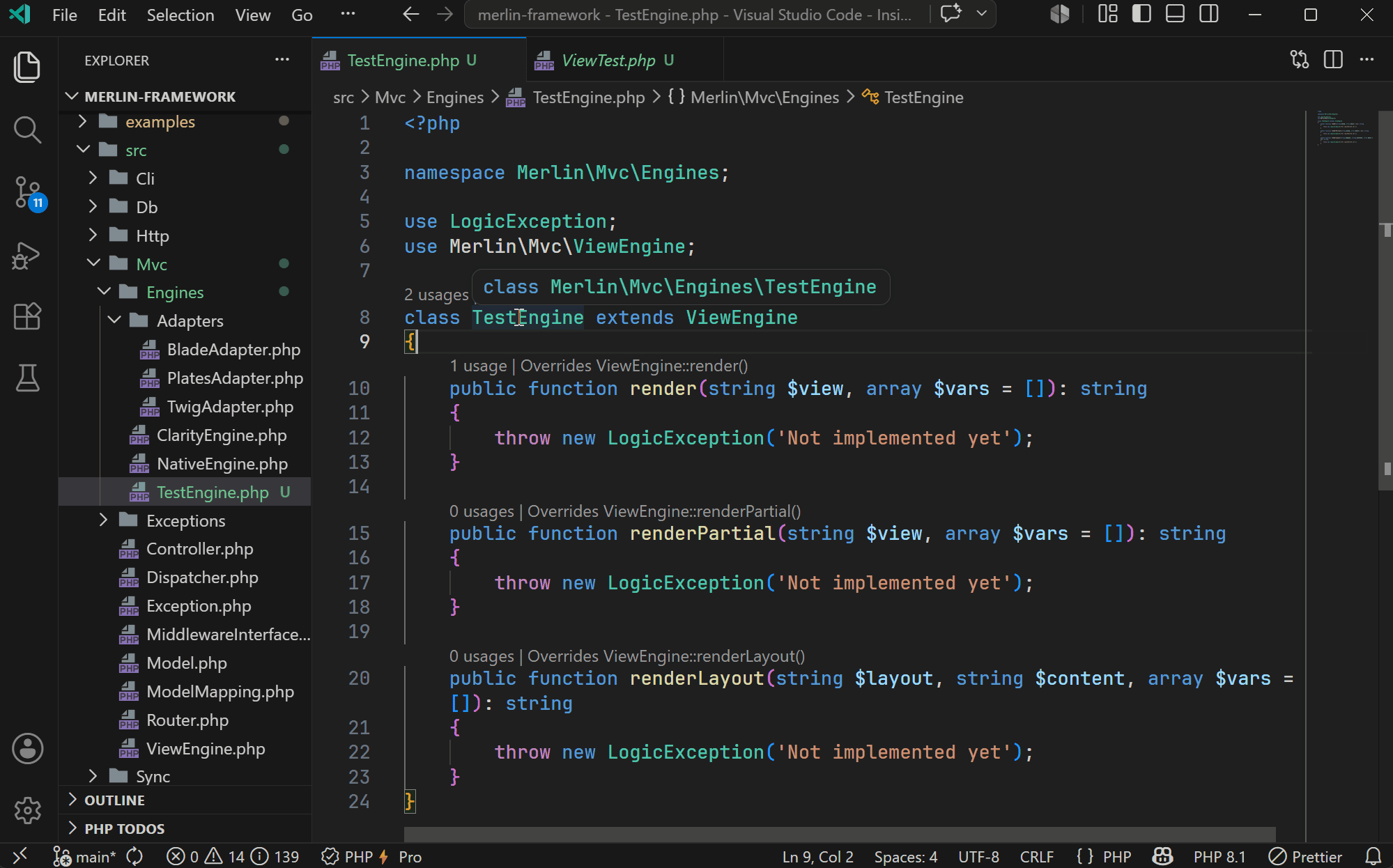The height and width of the screenshot is (868, 1393).
Task: Toggle the Primary Side Bar visibility
Action: pos(1141,14)
